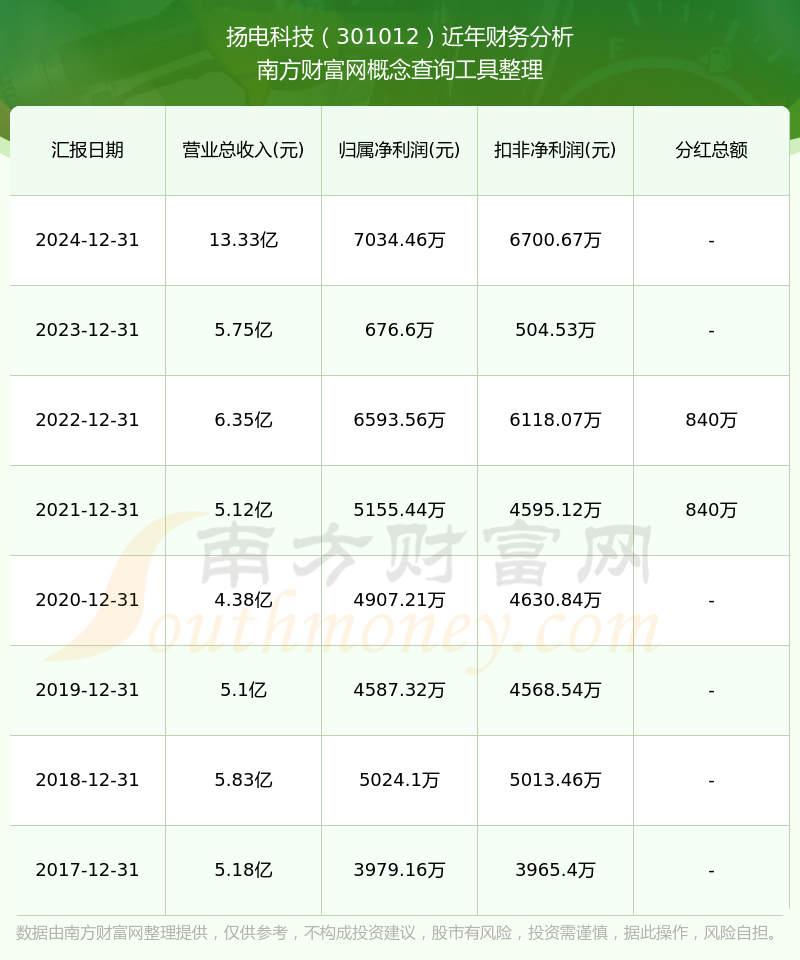The image size is (800, 960).
Task: Select the 2018-12-31 date cell
Action: click(x=88, y=780)
